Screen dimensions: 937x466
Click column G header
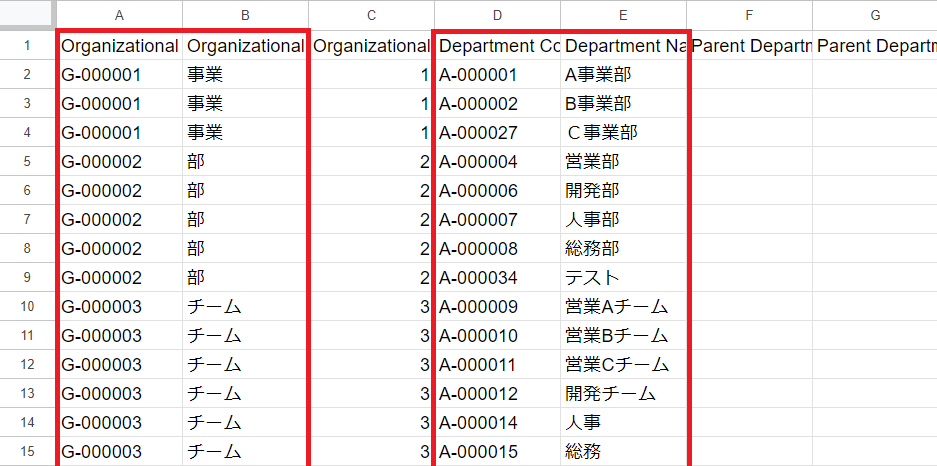coord(874,15)
